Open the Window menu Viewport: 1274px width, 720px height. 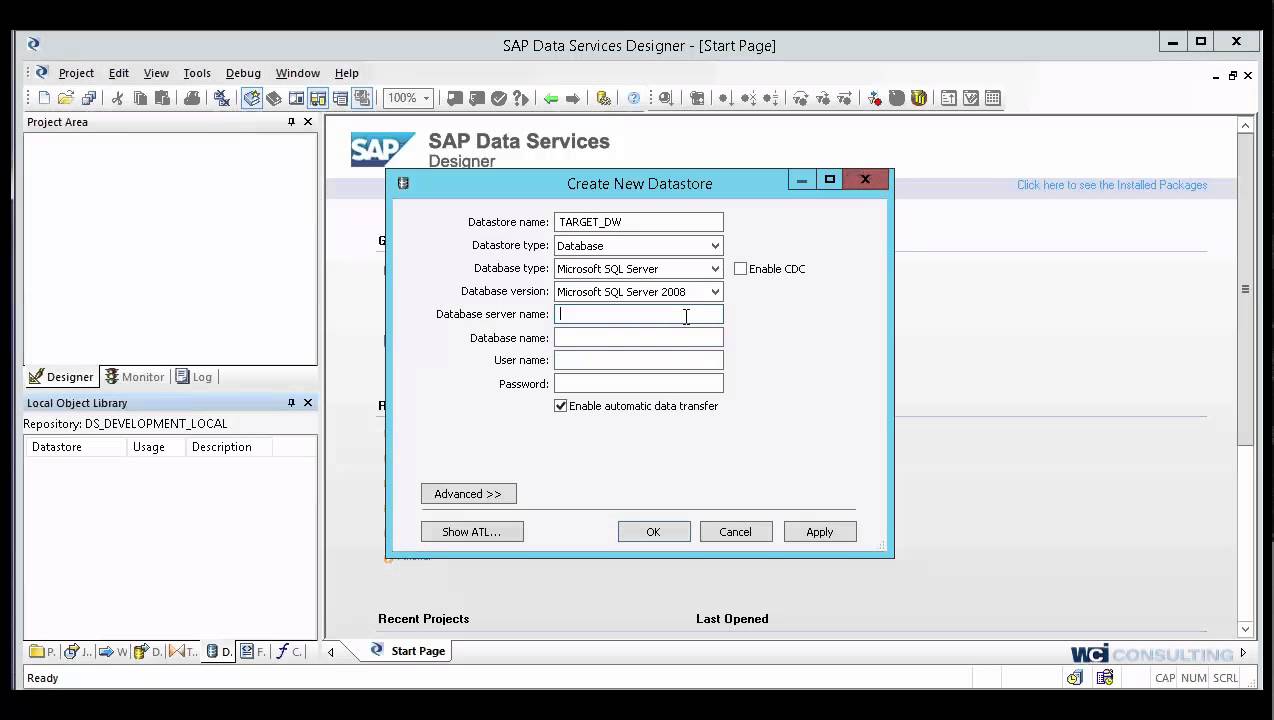pyautogui.click(x=298, y=73)
